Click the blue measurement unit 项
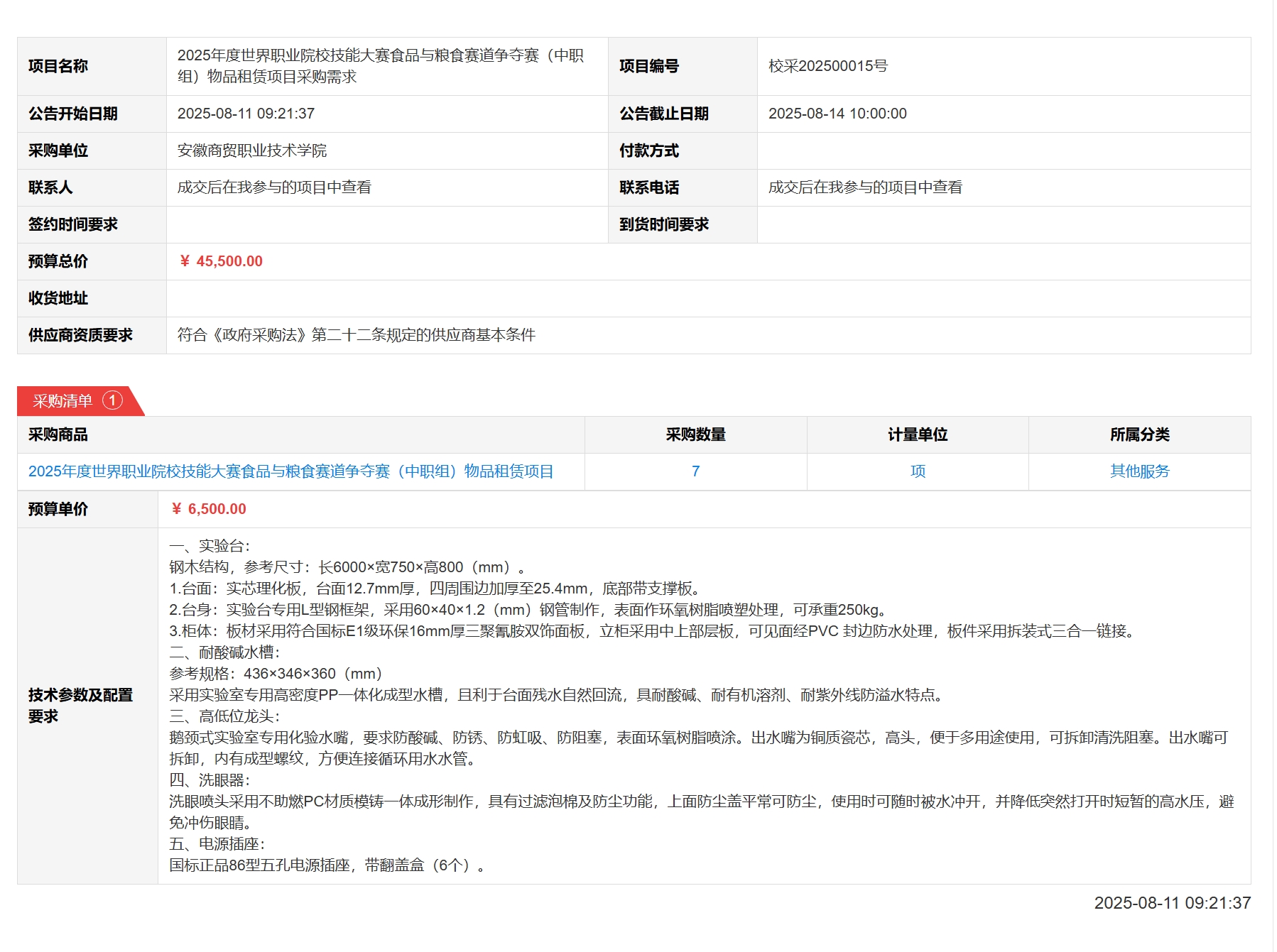Screen dimensions: 1277x952 [918, 471]
